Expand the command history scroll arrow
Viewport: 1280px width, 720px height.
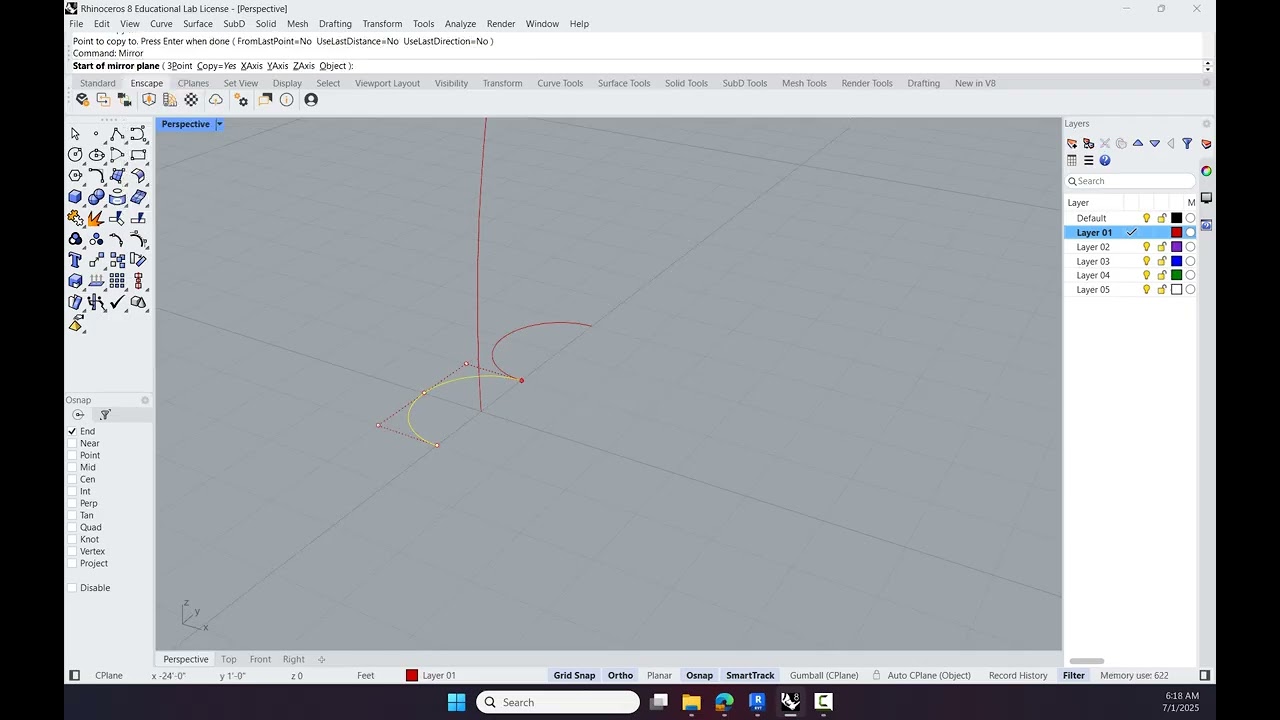click(x=1207, y=66)
